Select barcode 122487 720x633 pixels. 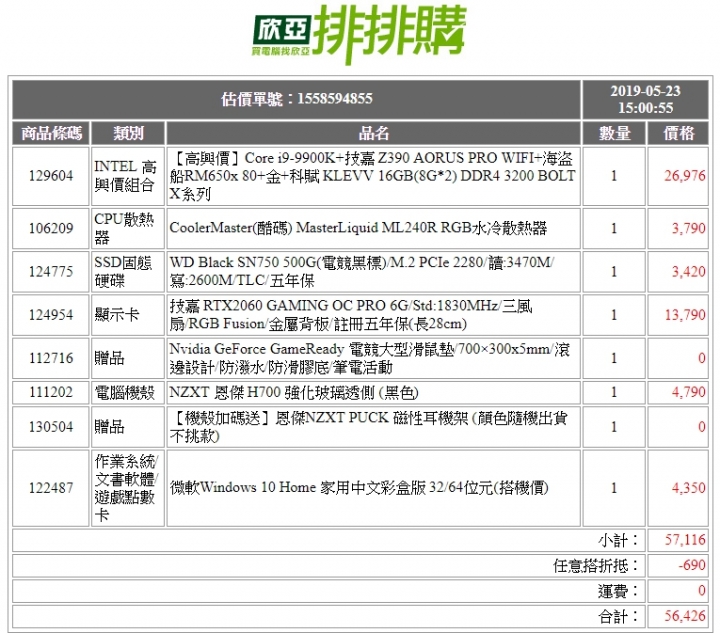tap(51, 488)
